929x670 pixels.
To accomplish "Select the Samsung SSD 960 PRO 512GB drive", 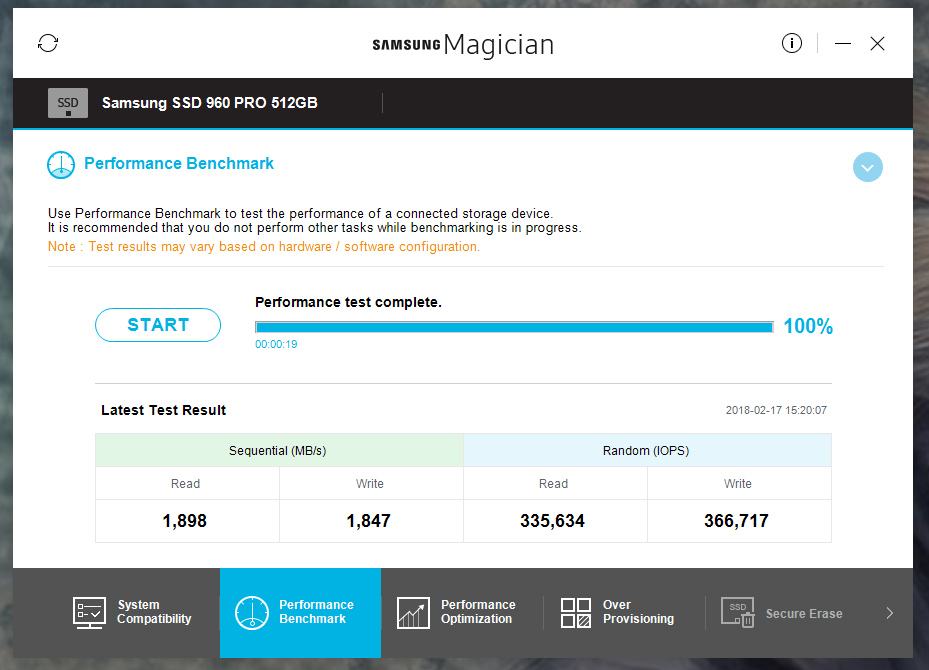I will point(210,103).
